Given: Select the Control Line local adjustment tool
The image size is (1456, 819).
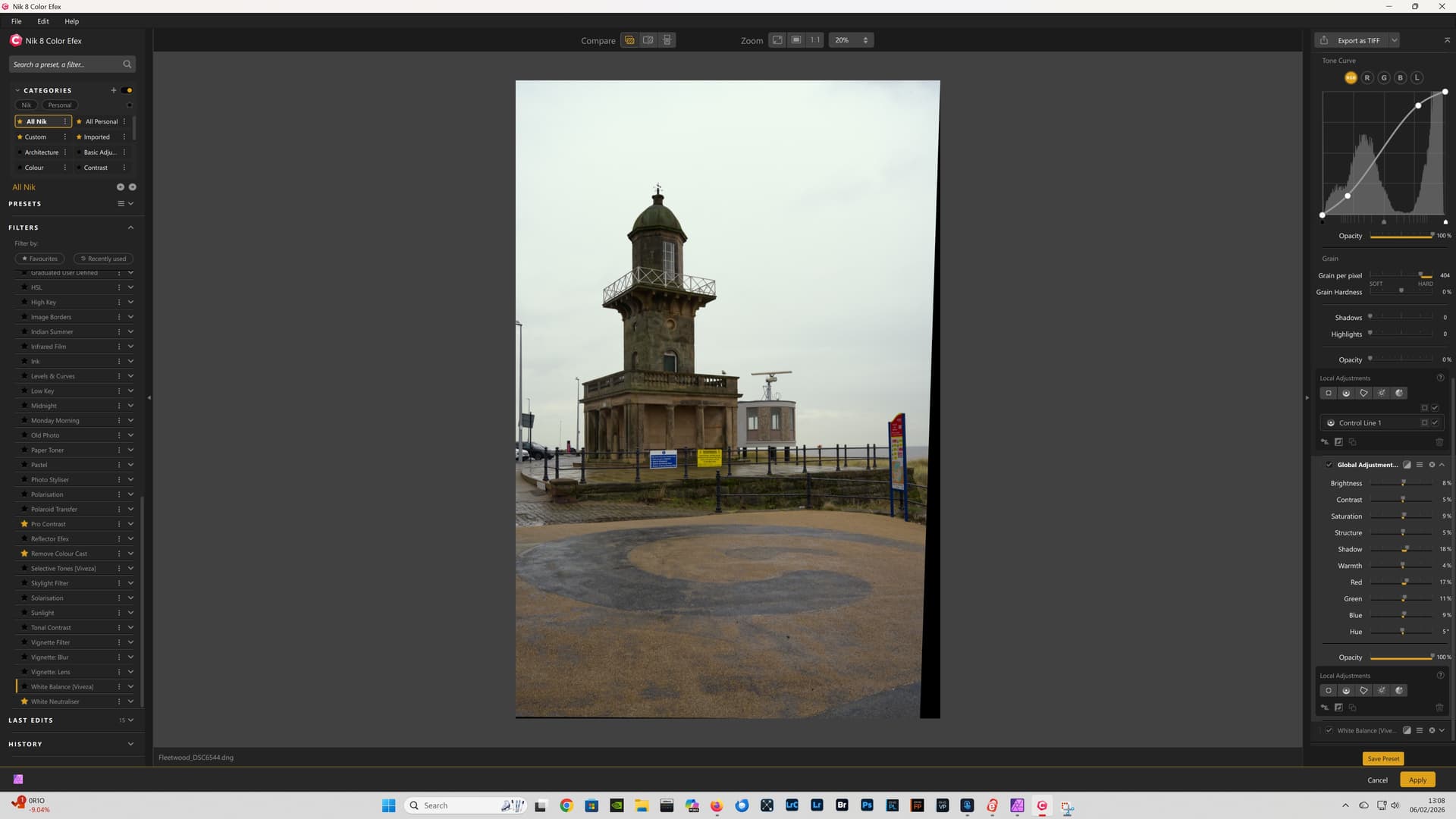Looking at the screenshot, I should point(1346,393).
